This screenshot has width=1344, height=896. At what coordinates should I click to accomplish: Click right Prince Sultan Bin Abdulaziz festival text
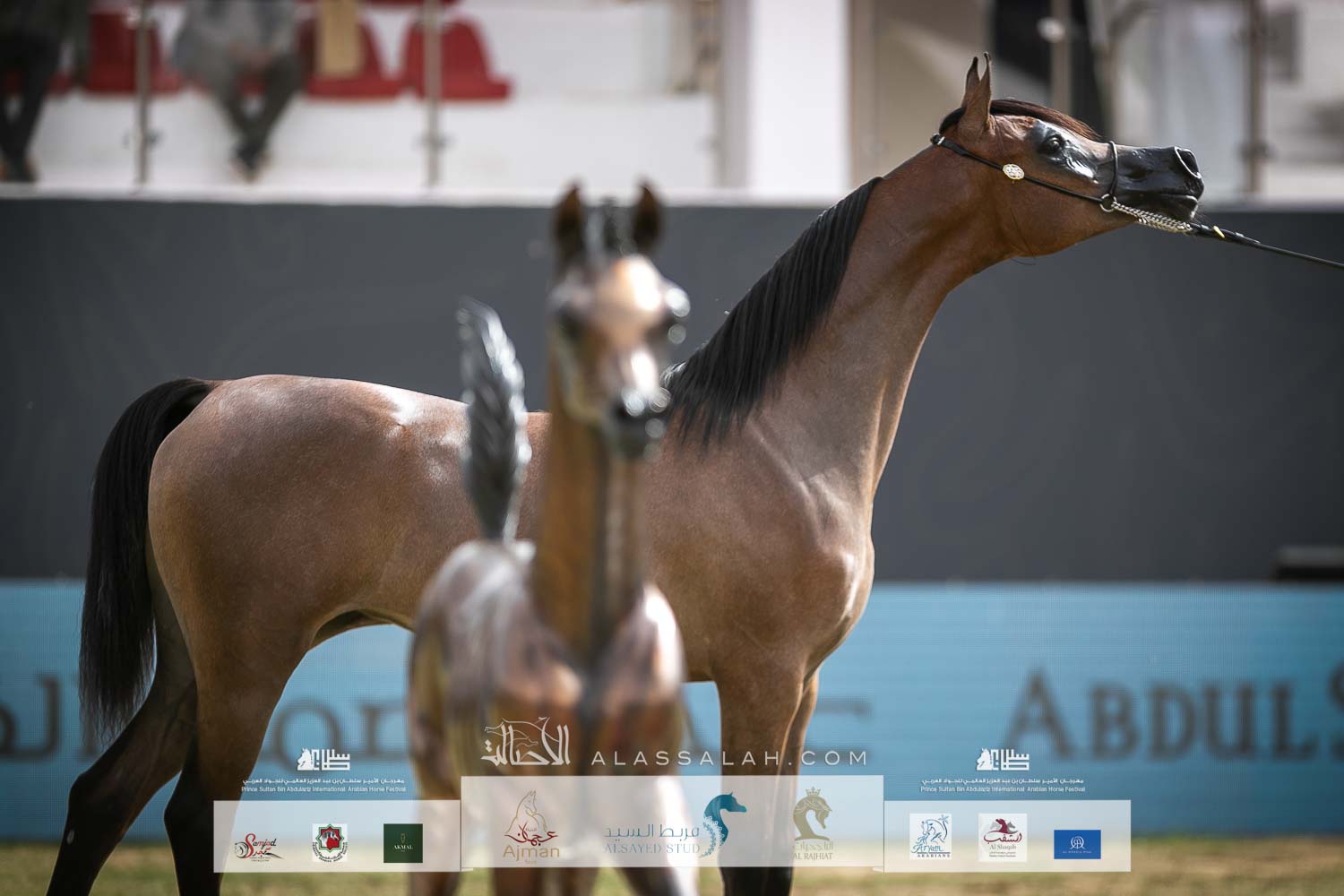pos(1003,786)
